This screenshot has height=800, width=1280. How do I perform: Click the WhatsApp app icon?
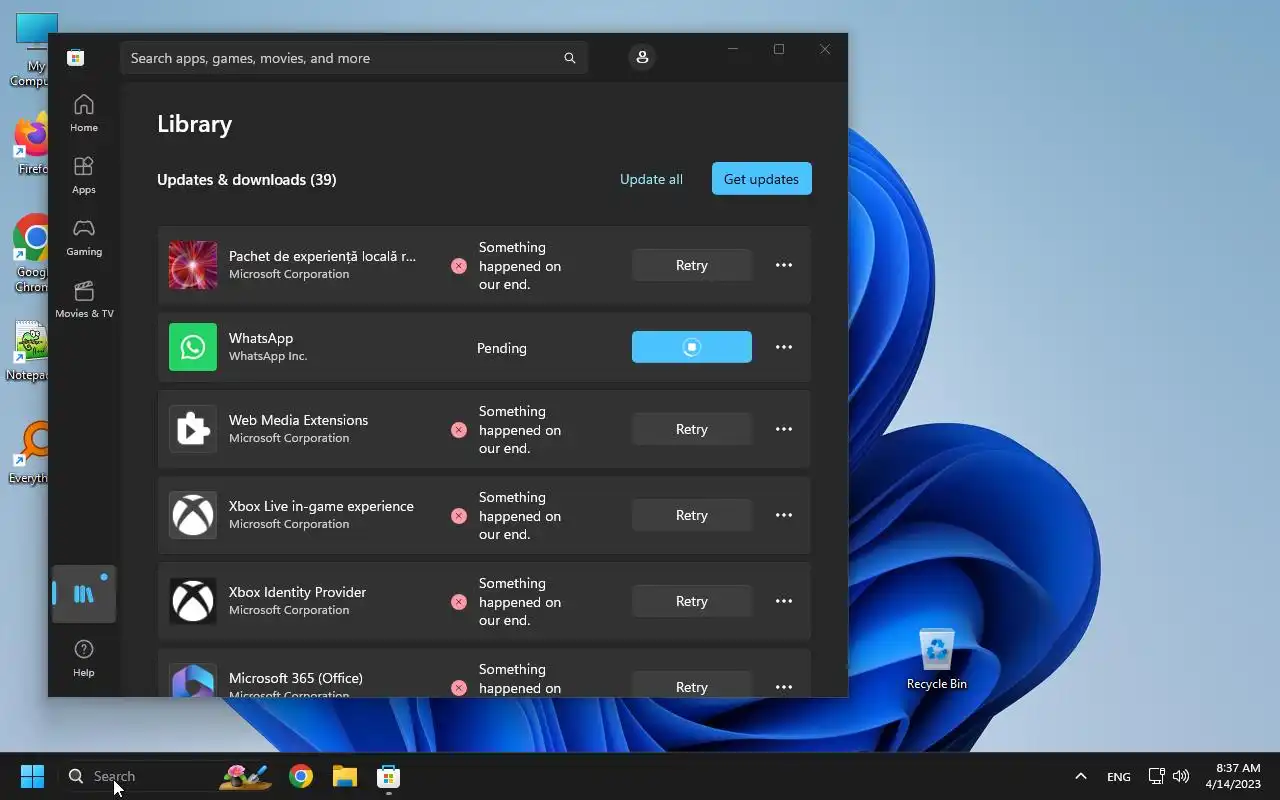193,347
